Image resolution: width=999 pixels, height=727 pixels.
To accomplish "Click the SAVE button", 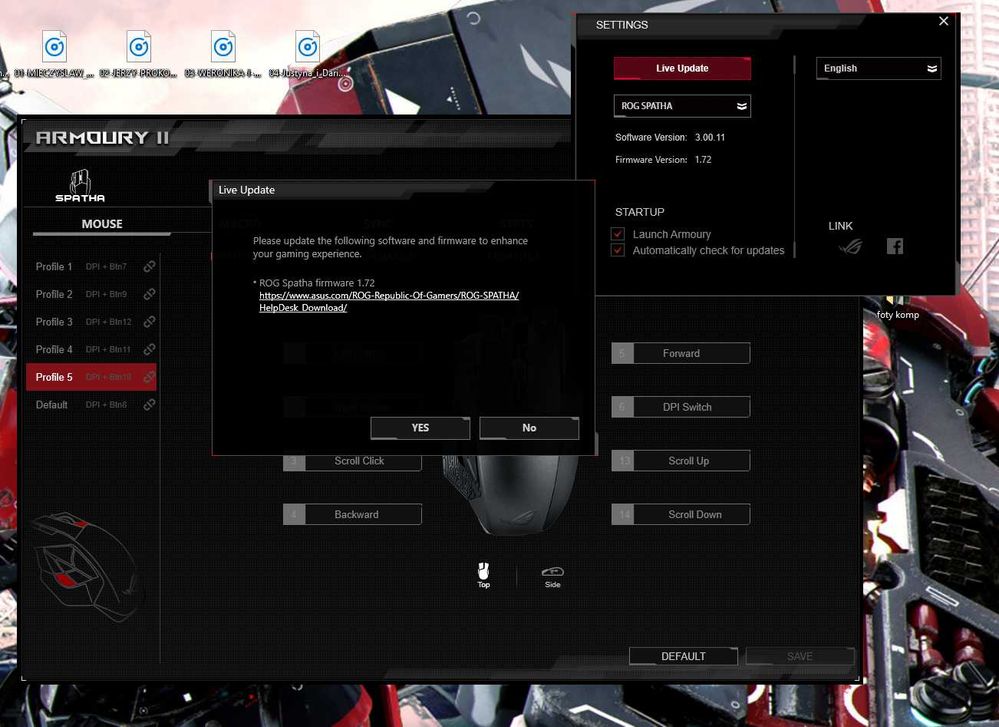I will pos(800,656).
